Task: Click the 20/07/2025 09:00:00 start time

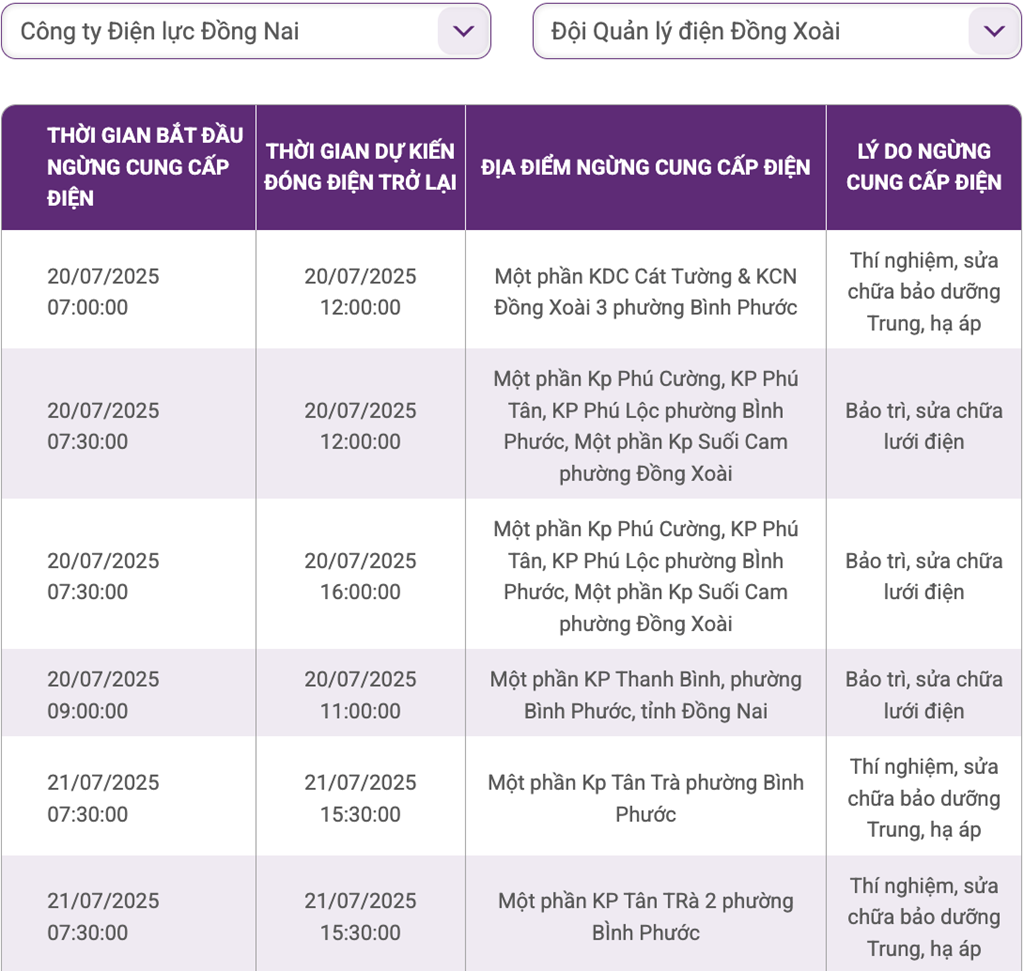Action: pos(103,695)
